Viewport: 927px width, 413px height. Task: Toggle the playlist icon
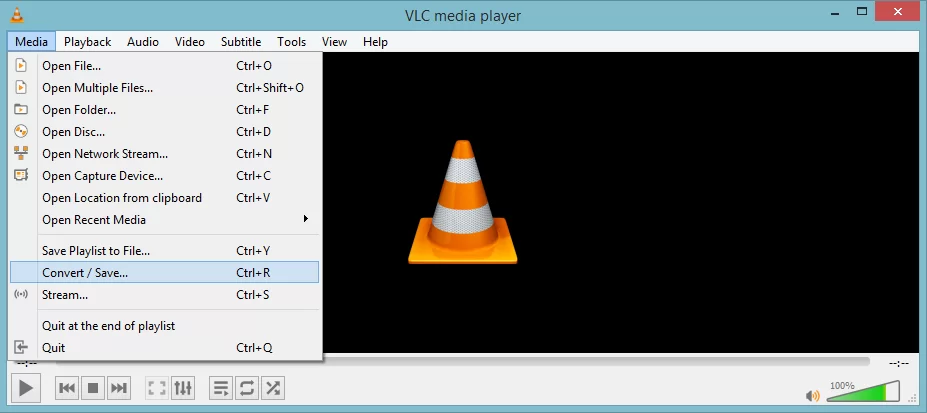(x=221, y=388)
